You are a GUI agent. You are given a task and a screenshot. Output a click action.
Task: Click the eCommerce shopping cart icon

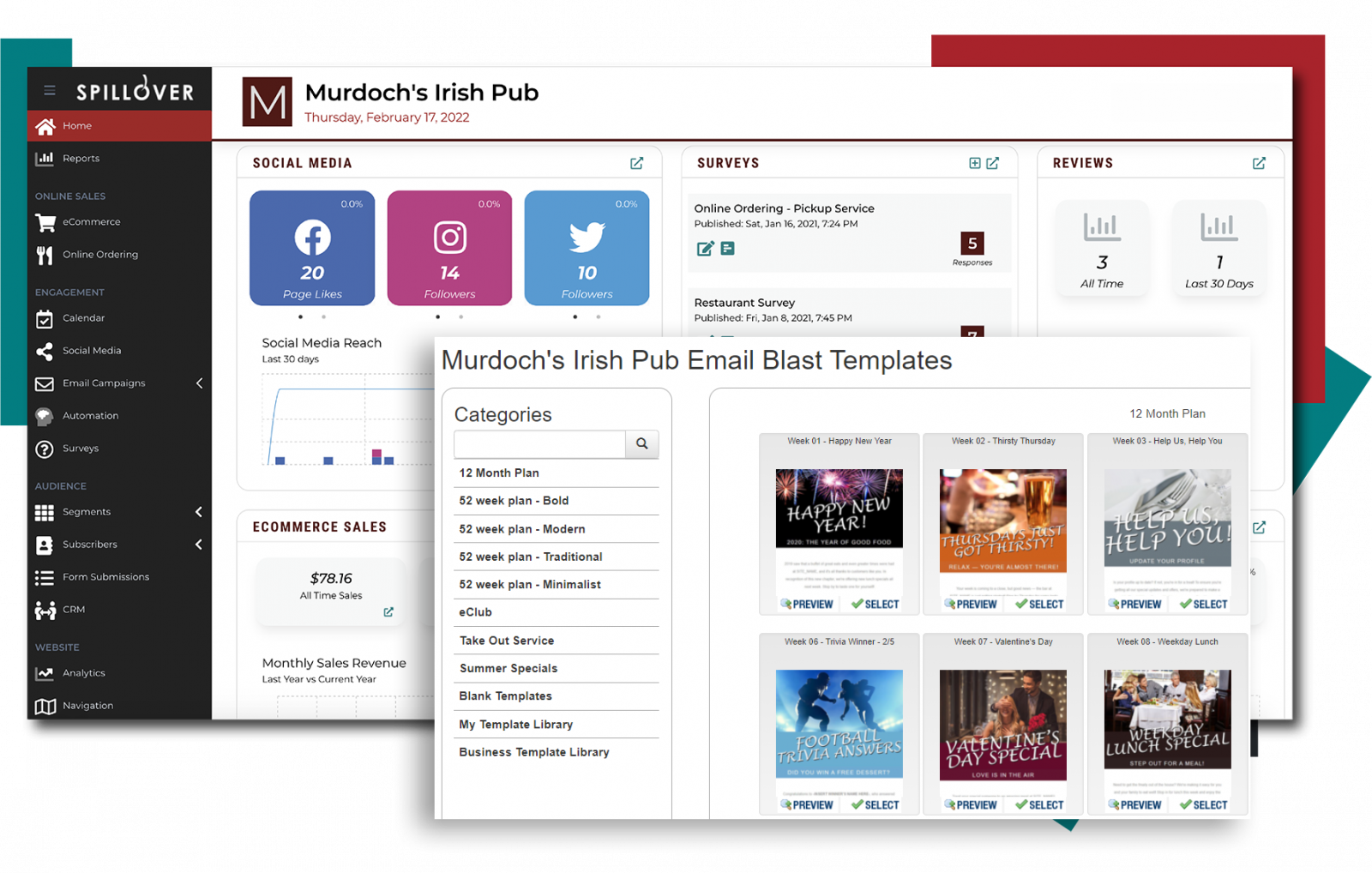coord(45,222)
